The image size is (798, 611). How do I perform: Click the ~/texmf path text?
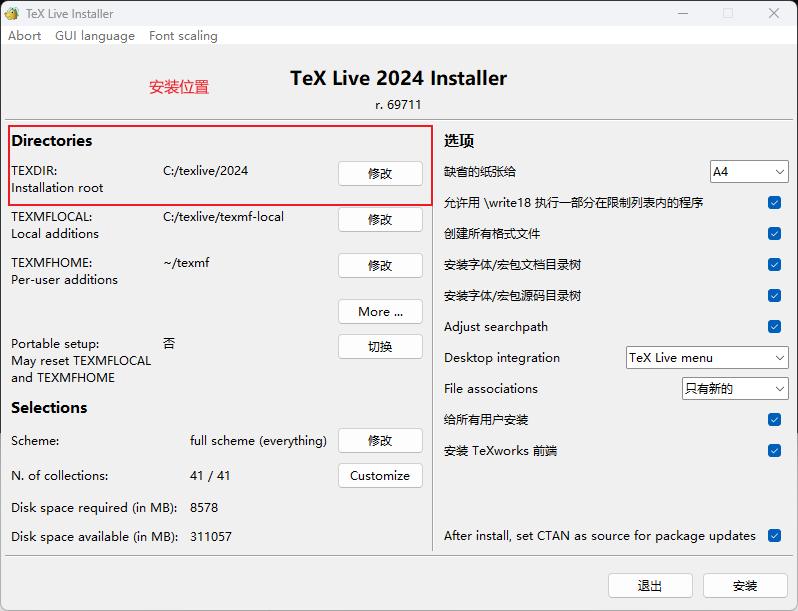(186, 263)
